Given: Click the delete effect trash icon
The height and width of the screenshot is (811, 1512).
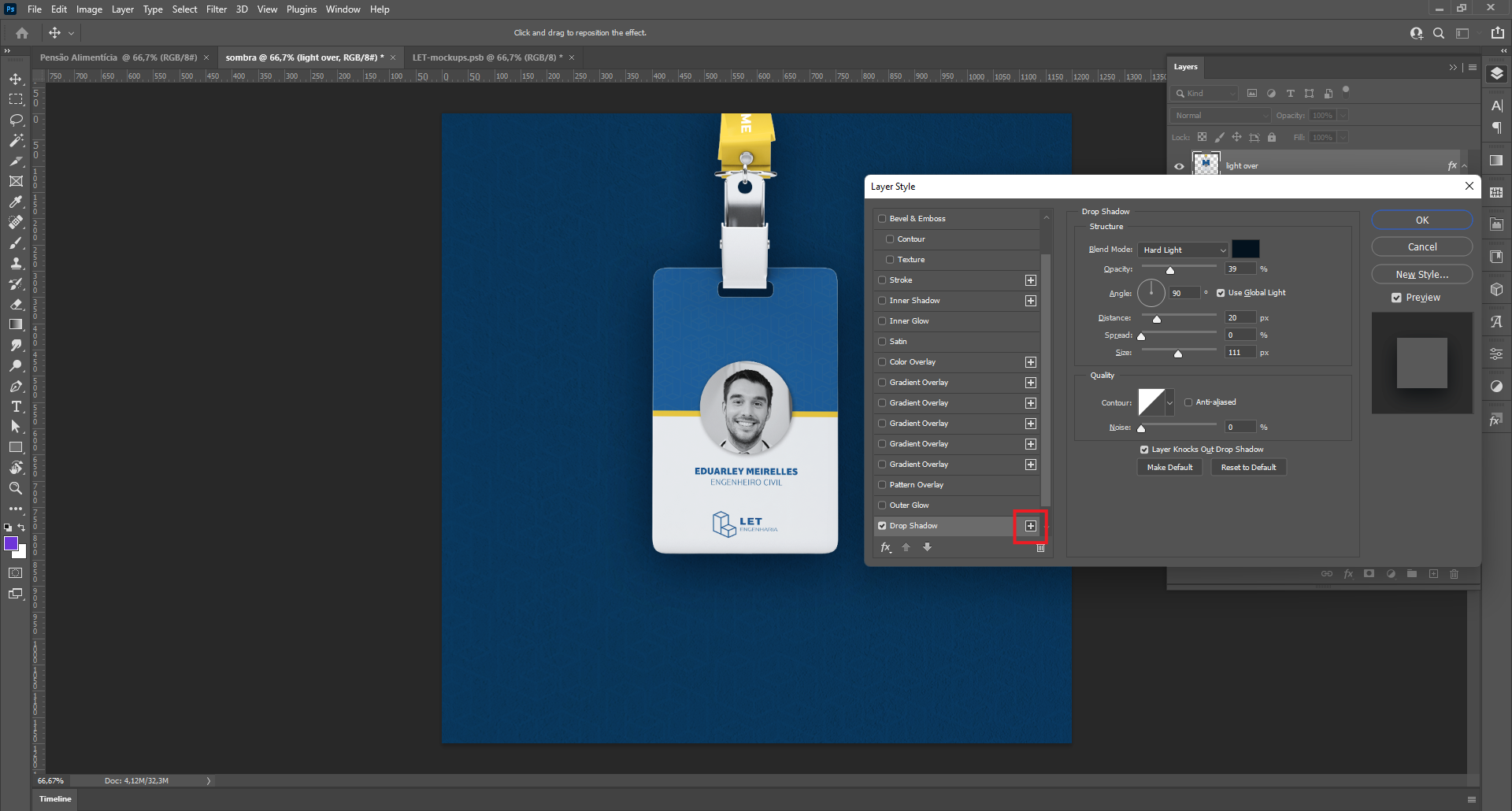Looking at the screenshot, I should (1040, 548).
